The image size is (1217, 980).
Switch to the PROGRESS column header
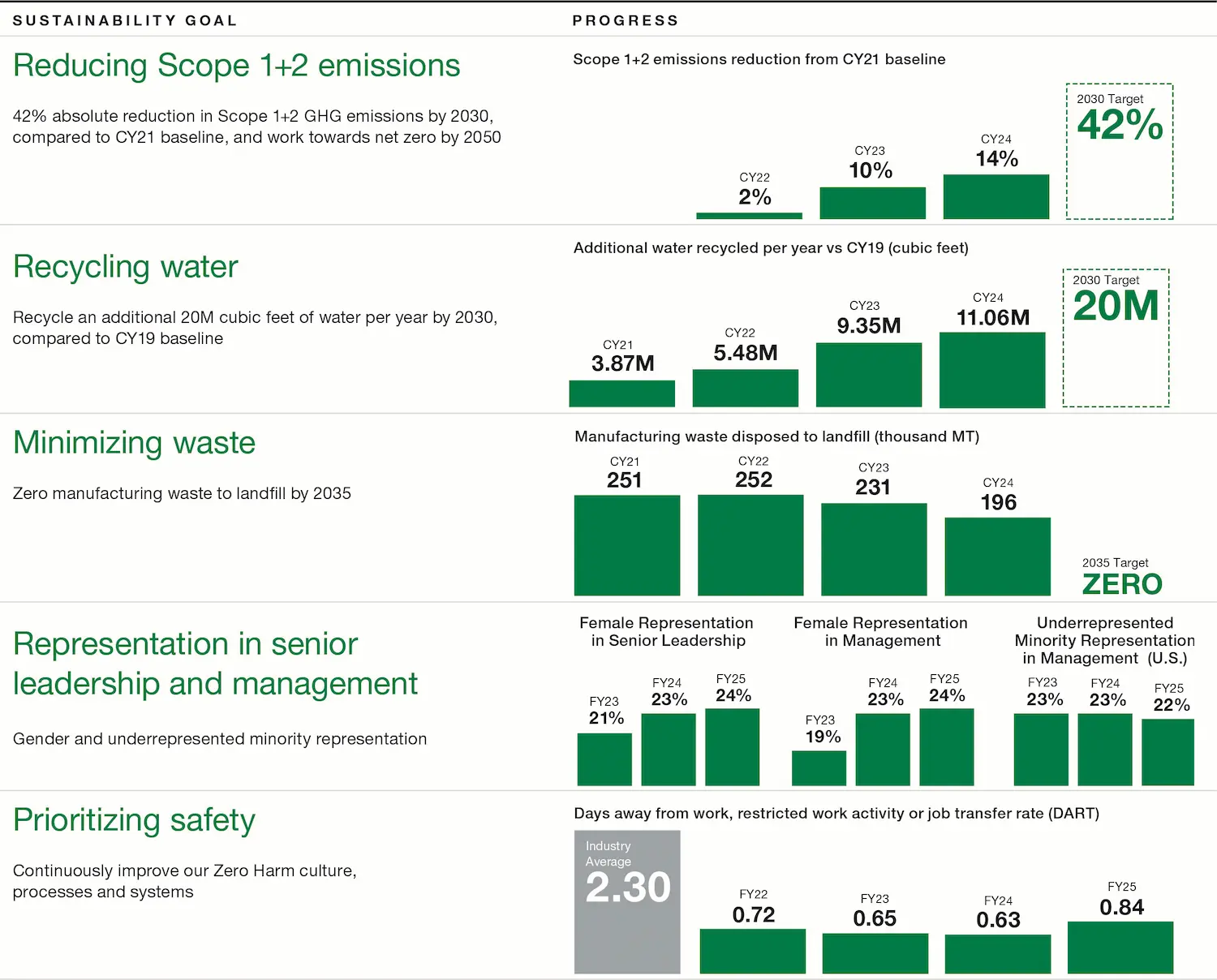tap(626, 20)
